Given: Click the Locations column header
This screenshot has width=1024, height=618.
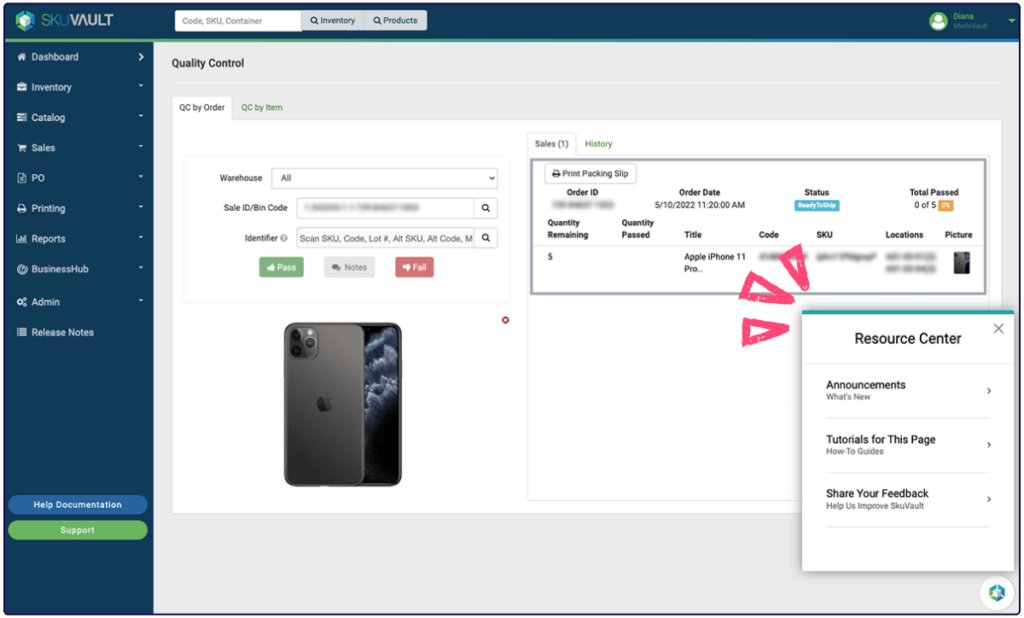Looking at the screenshot, I should [904, 235].
